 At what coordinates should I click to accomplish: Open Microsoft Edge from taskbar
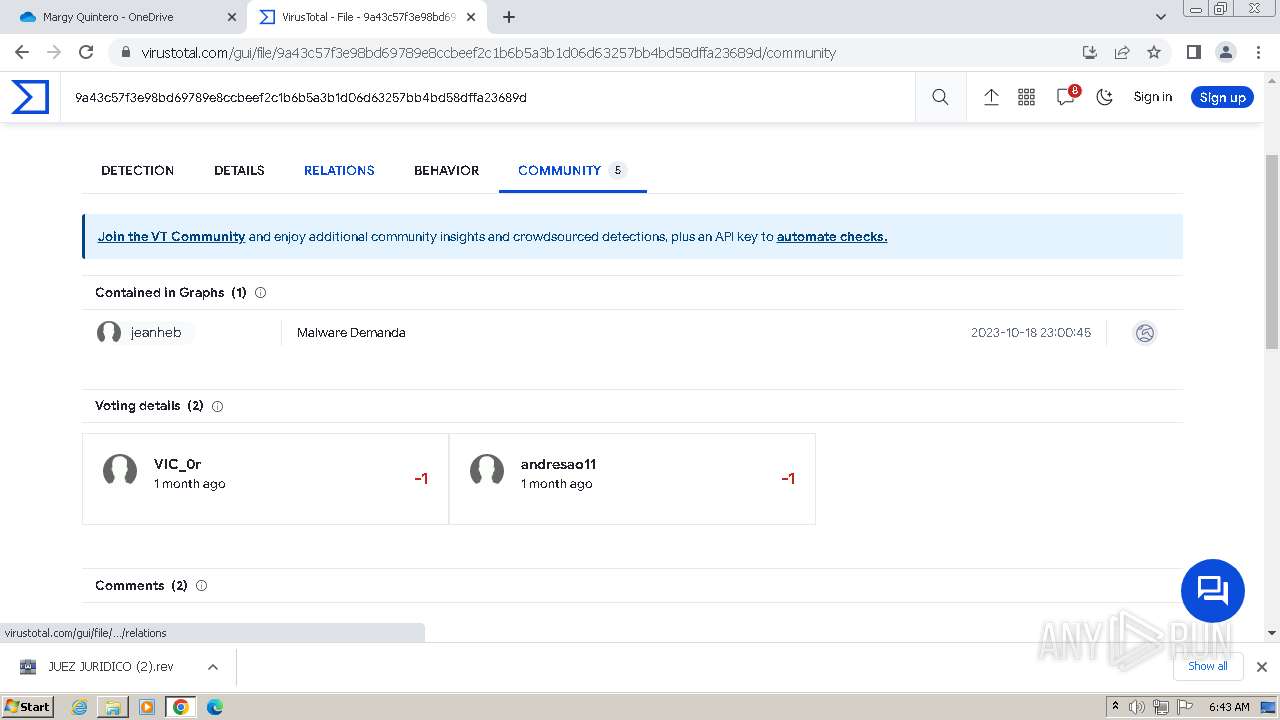[x=214, y=707]
